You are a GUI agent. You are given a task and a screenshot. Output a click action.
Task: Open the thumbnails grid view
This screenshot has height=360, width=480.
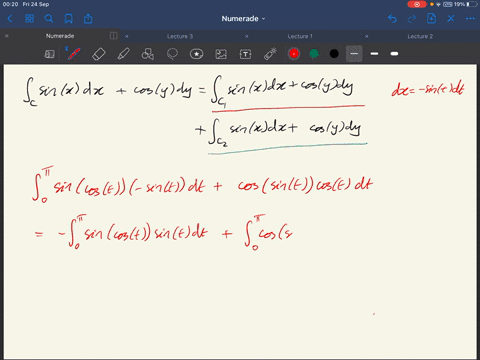pyautogui.click(x=29, y=19)
